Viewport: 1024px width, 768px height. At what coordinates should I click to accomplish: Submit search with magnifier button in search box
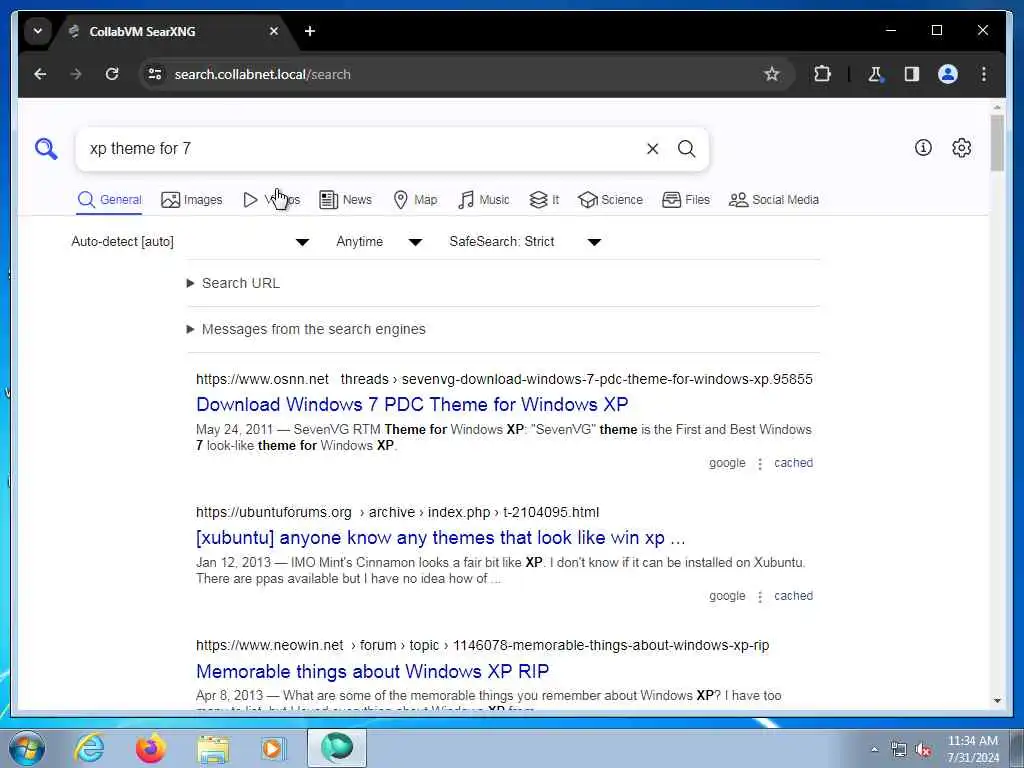pos(686,149)
